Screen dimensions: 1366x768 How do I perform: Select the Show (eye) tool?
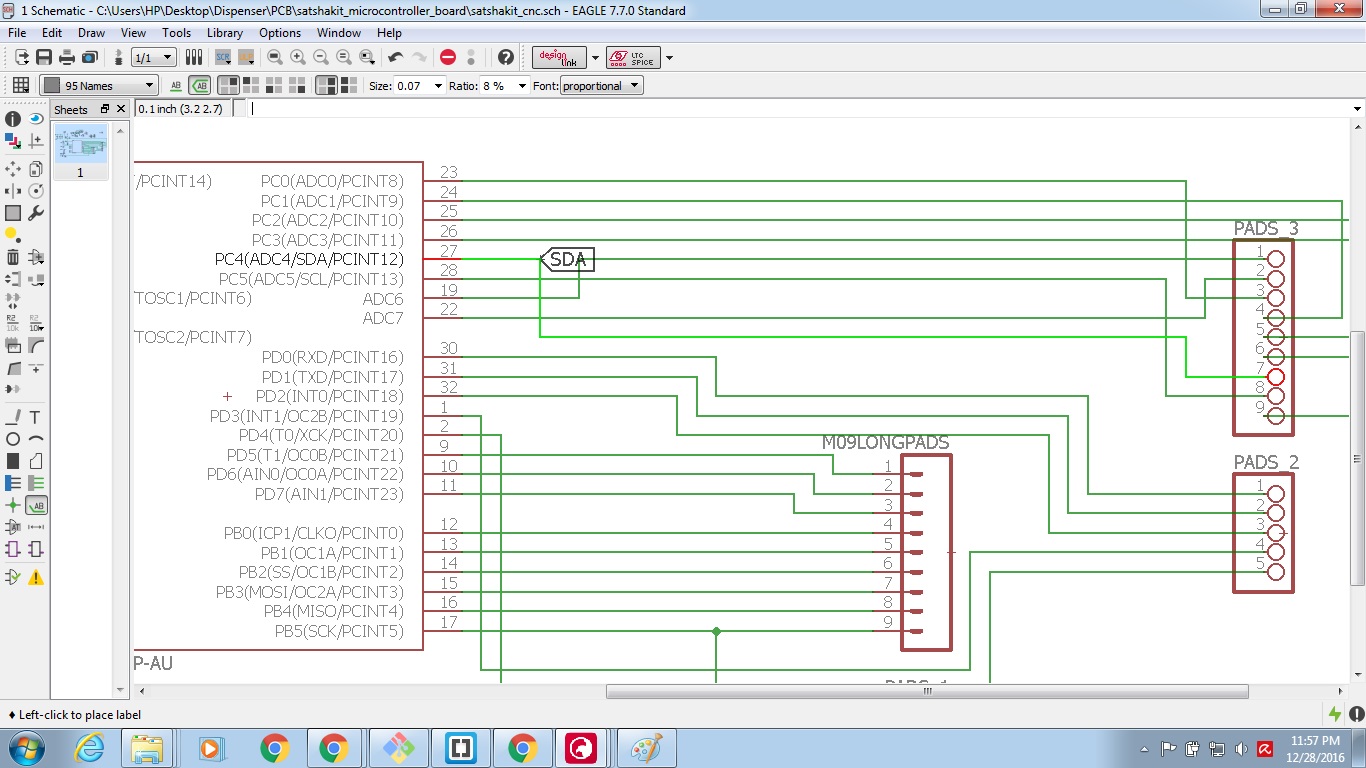36,119
